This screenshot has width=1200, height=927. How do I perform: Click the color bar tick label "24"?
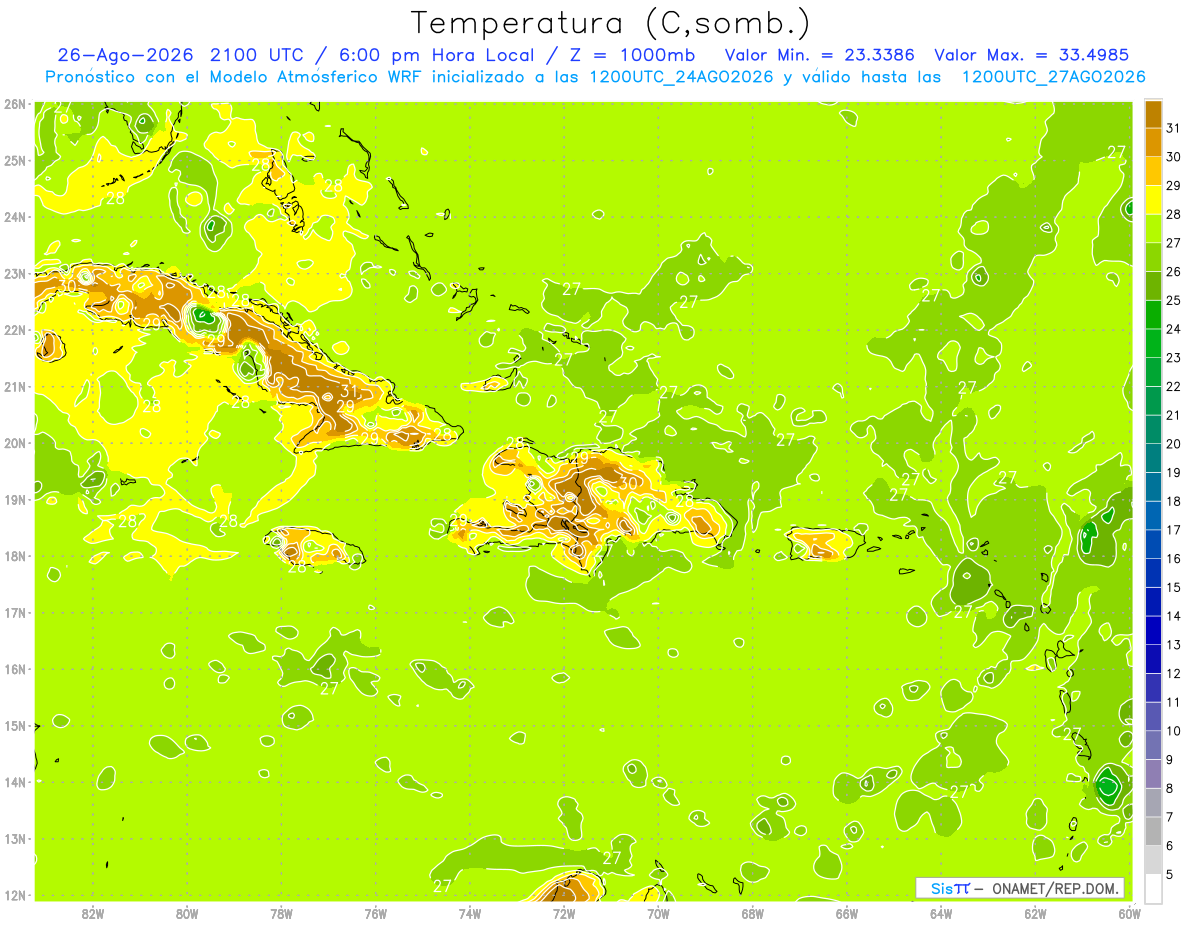[1173, 329]
